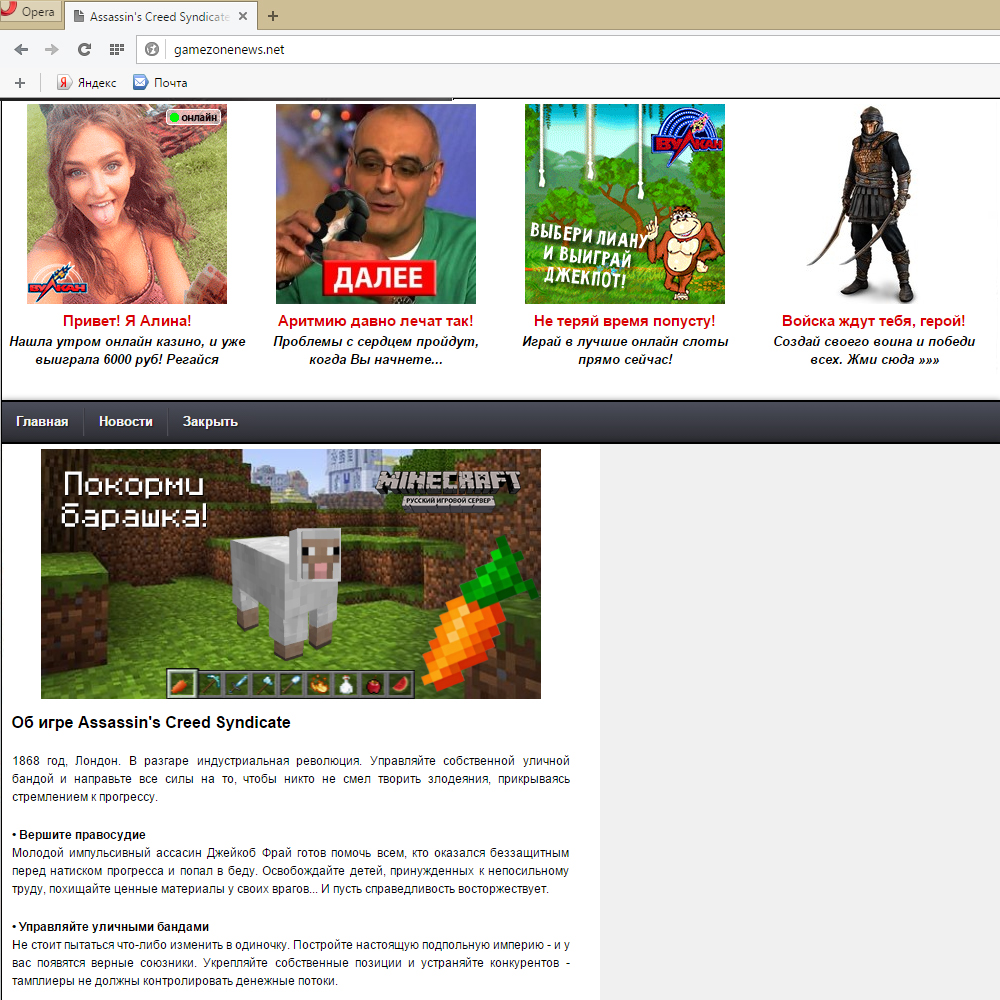Click the Закрыть menu item
This screenshot has width=1000, height=1000.
coord(210,422)
